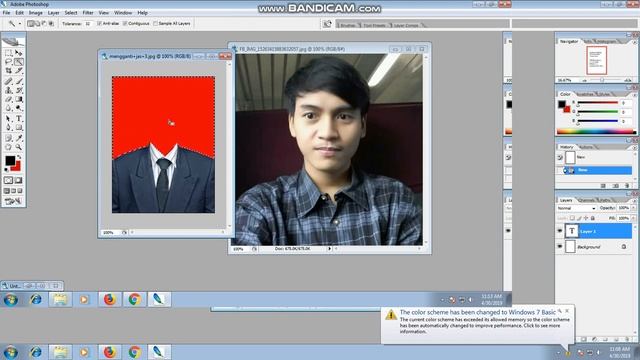Select the Rectangular Marquee tool

coord(8,53)
